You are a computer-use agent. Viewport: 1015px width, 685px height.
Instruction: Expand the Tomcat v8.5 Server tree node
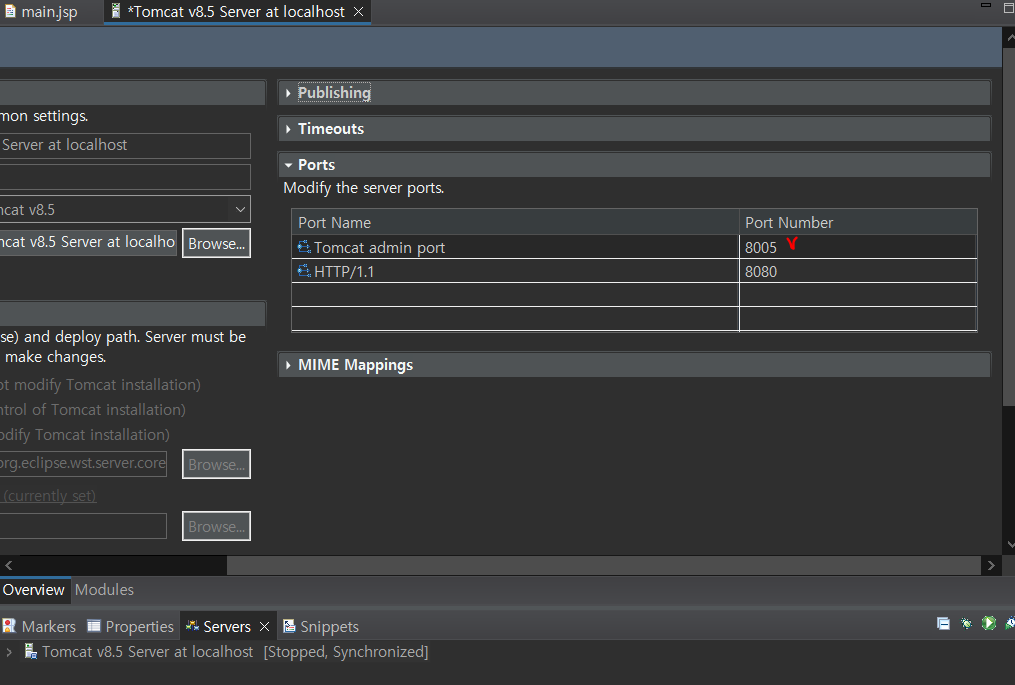[x=9, y=652]
